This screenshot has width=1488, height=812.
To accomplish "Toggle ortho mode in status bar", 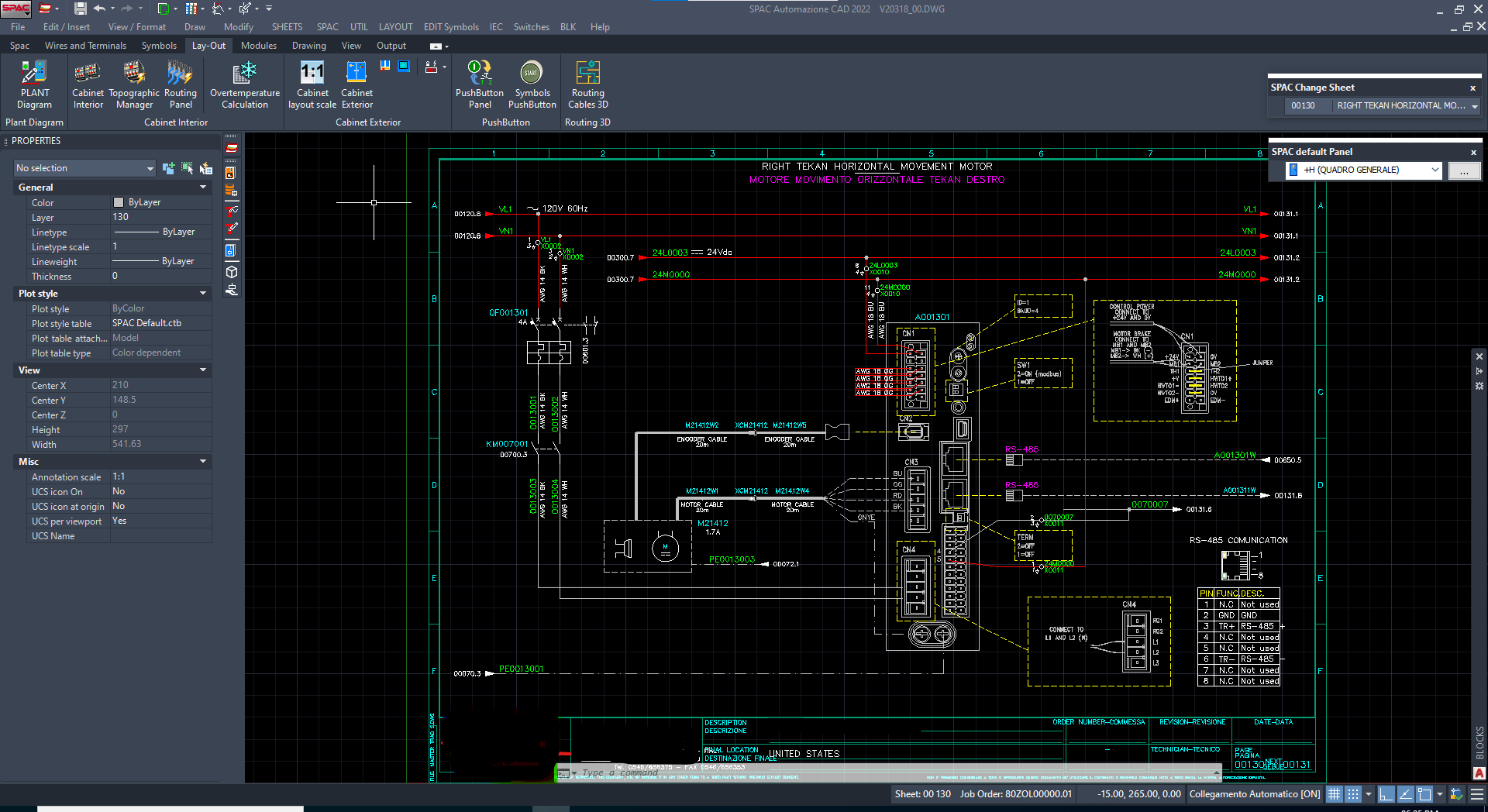I will click(x=1386, y=794).
